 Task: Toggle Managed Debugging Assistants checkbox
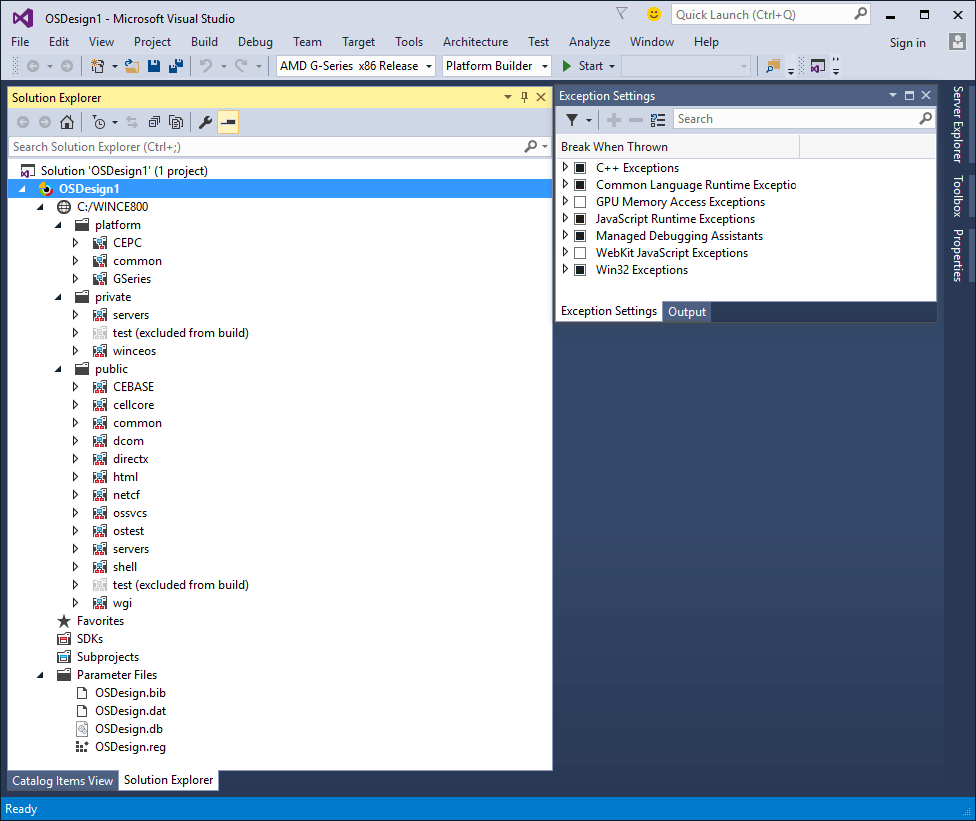point(580,236)
